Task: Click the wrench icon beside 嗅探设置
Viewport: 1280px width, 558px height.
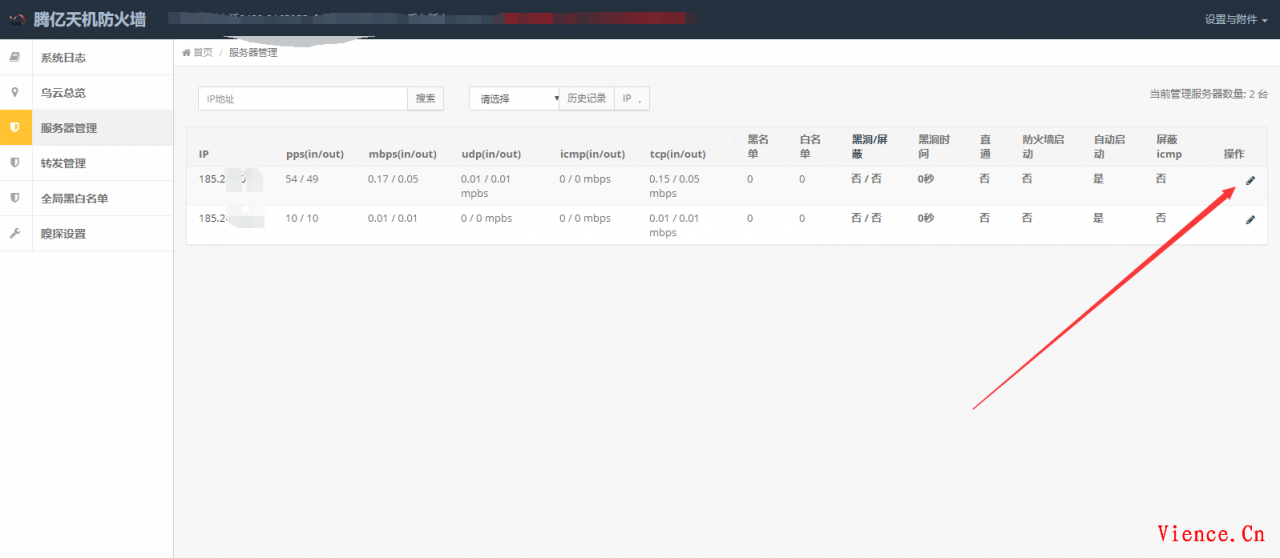Action: click(x=14, y=233)
